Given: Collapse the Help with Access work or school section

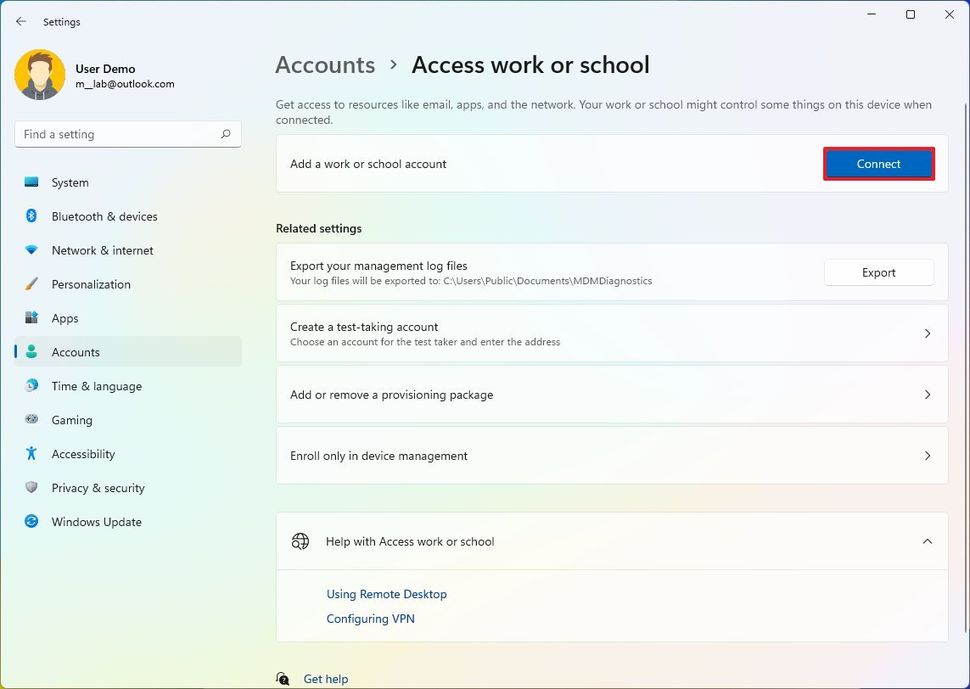Looking at the screenshot, I should tap(927, 542).
